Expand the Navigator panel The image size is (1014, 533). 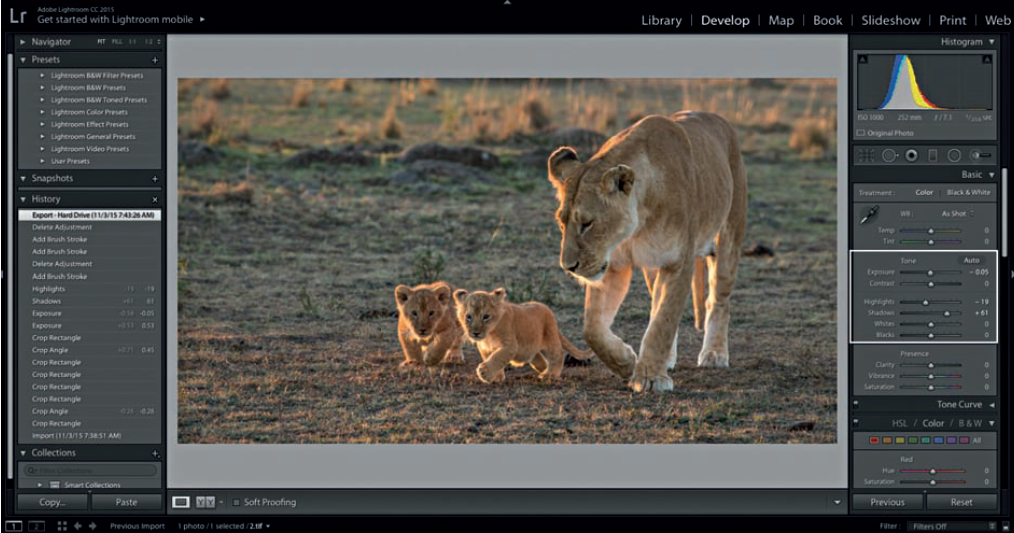pyautogui.click(x=23, y=41)
